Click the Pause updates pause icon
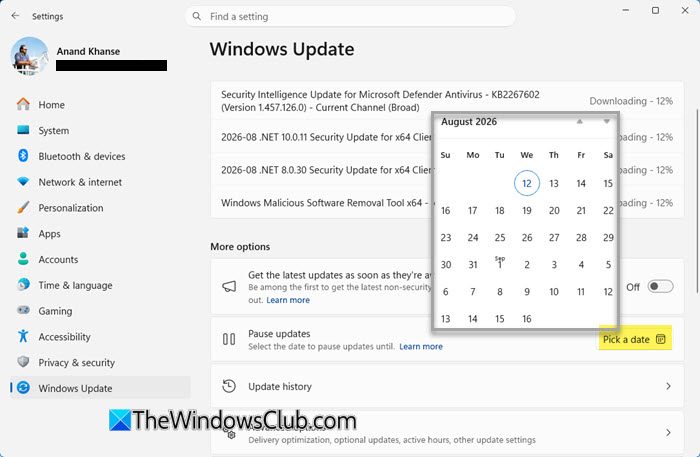700x457 pixels. point(229,339)
